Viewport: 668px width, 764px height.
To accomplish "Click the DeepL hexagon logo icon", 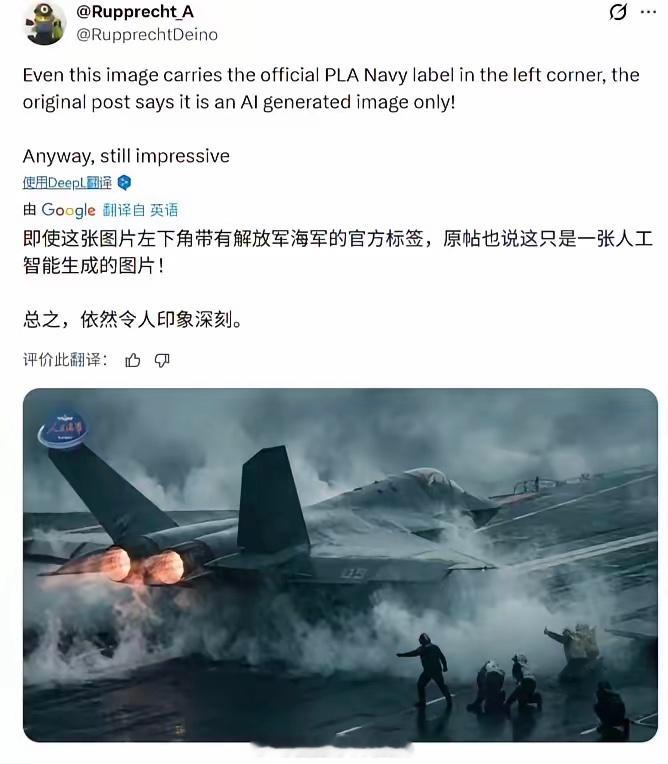I will pos(125,183).
